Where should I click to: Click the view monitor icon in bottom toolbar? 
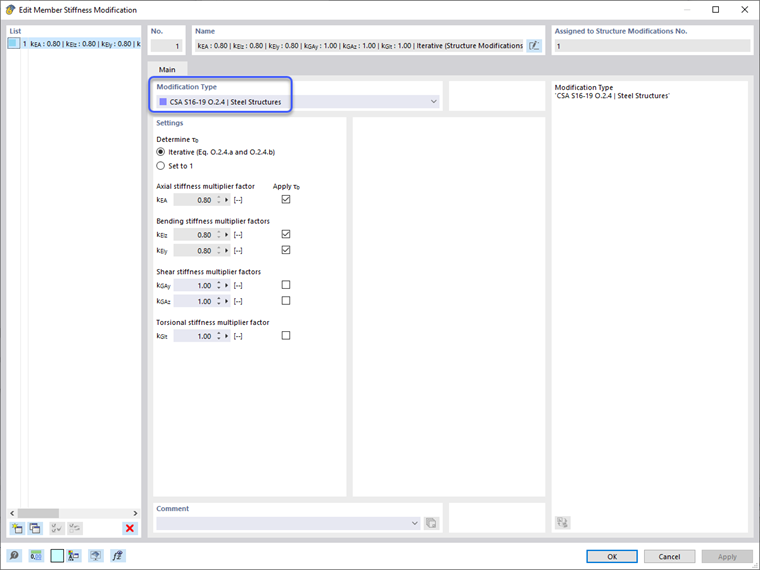click(96, 555)
